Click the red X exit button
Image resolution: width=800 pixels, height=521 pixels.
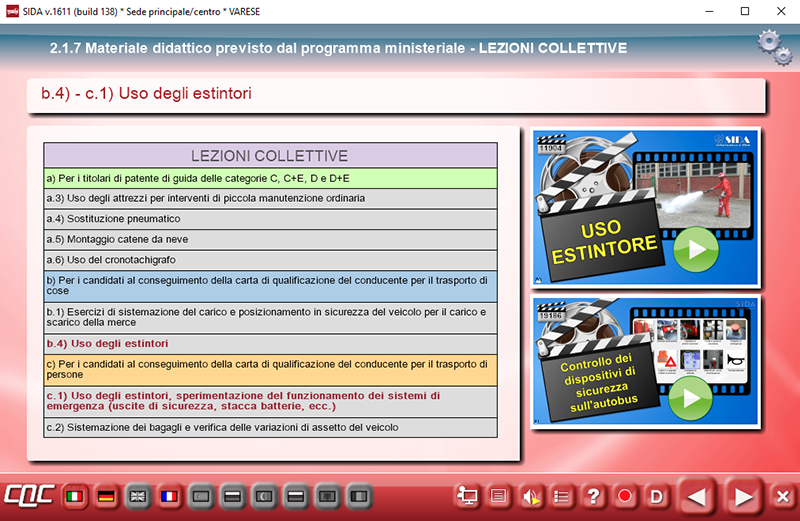[x=782, y=495]
